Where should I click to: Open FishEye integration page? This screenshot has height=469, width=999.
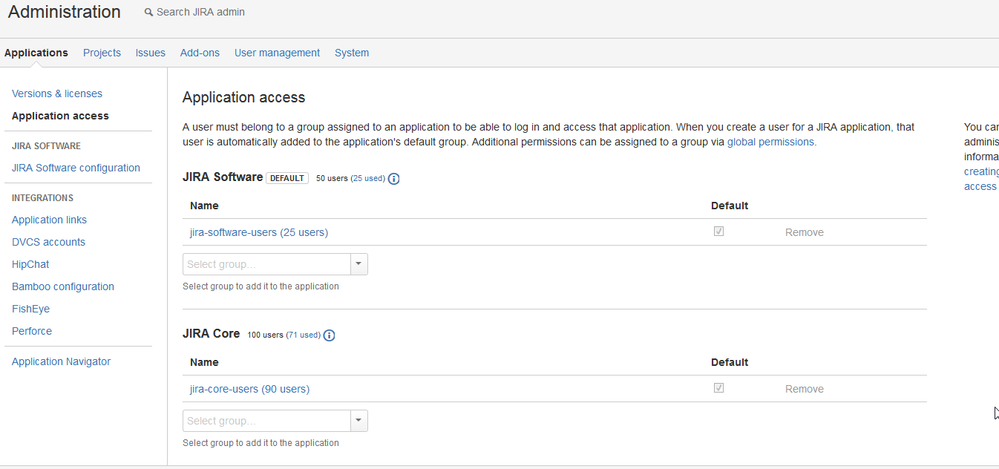coord(31,309)
